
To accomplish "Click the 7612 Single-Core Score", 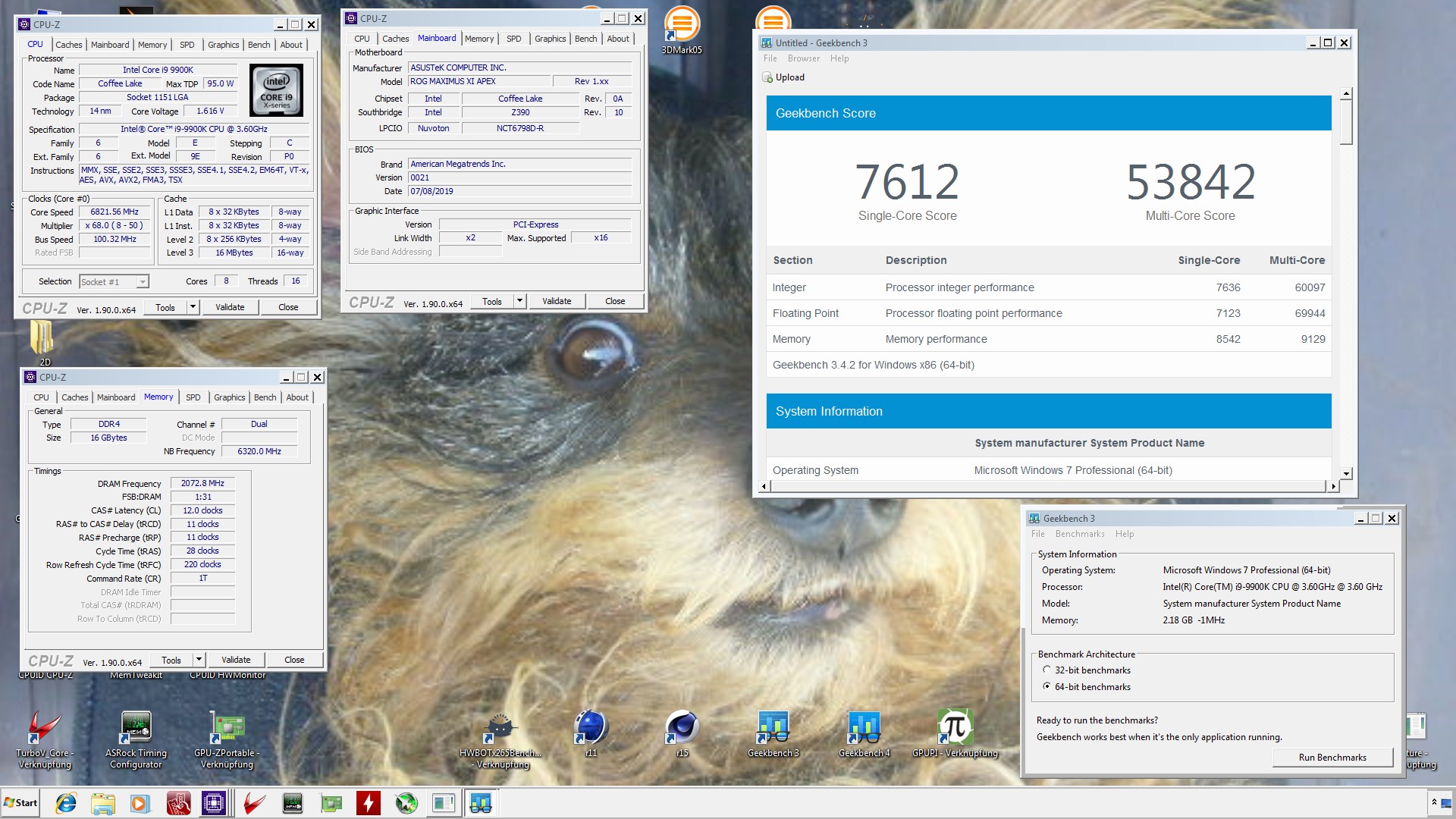I will 907,182.
